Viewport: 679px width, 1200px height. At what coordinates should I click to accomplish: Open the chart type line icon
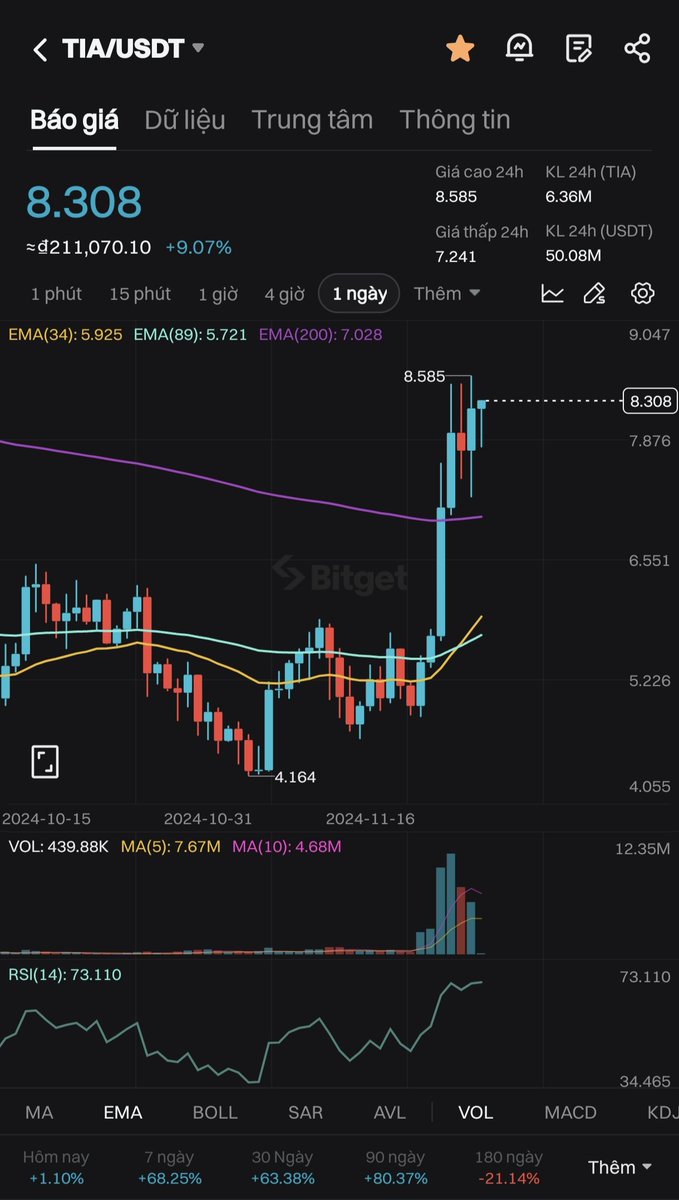552,293
